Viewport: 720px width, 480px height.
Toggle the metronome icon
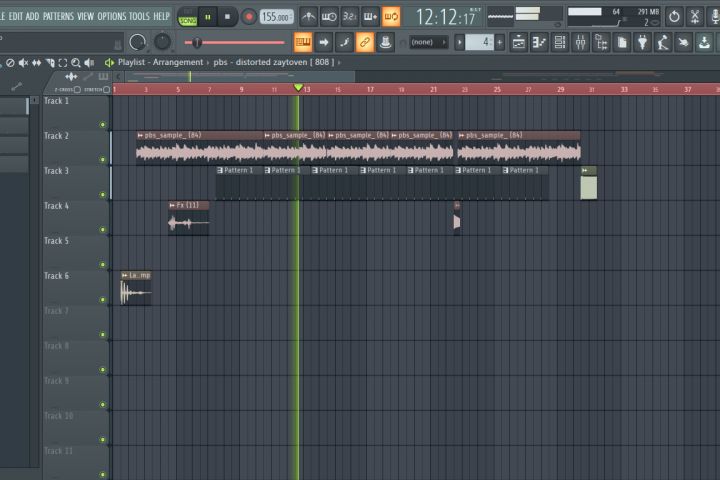pyautogui.click(x=309, y=17)
